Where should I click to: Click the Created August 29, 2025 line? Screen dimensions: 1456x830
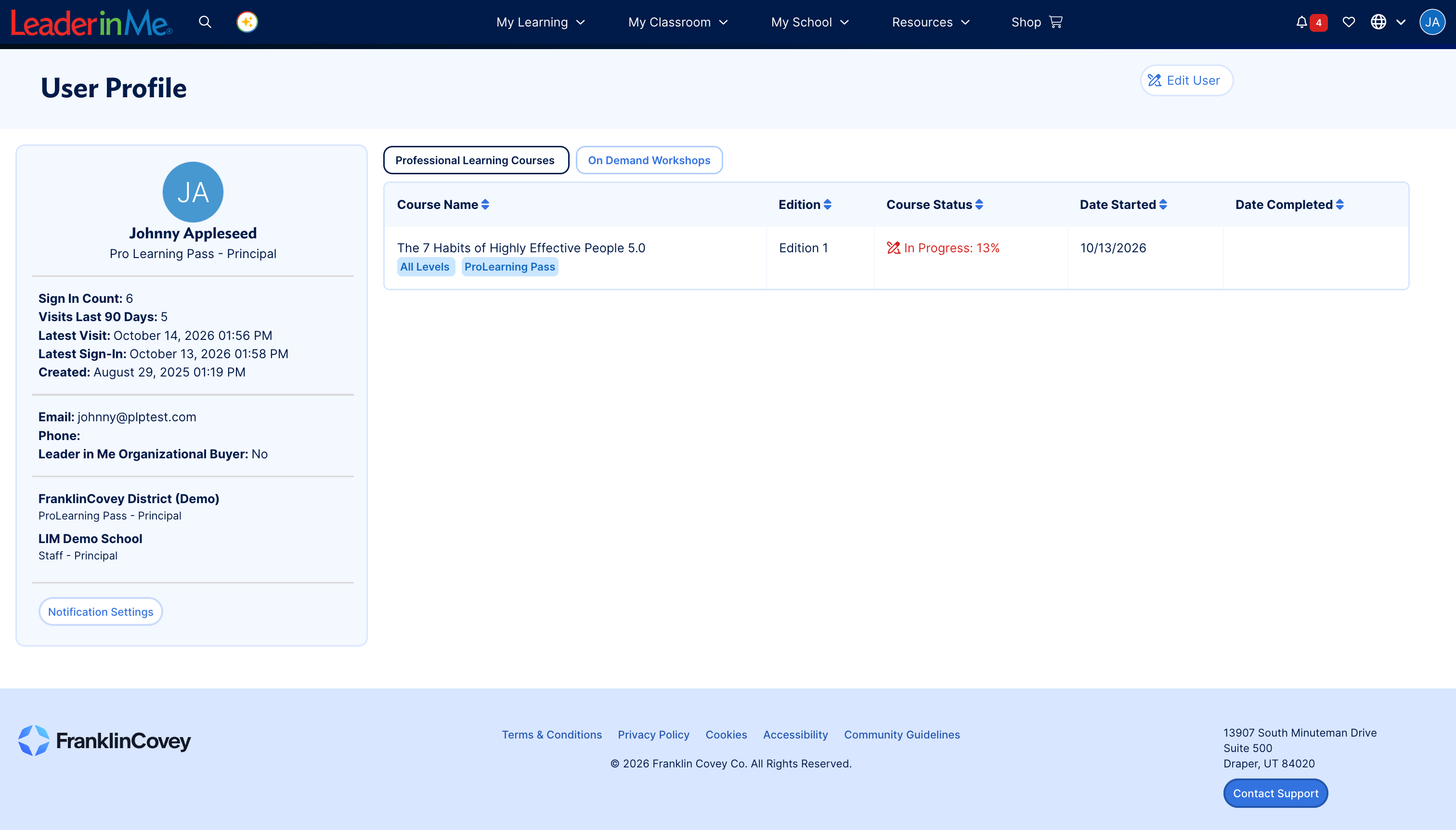point(142,372)
